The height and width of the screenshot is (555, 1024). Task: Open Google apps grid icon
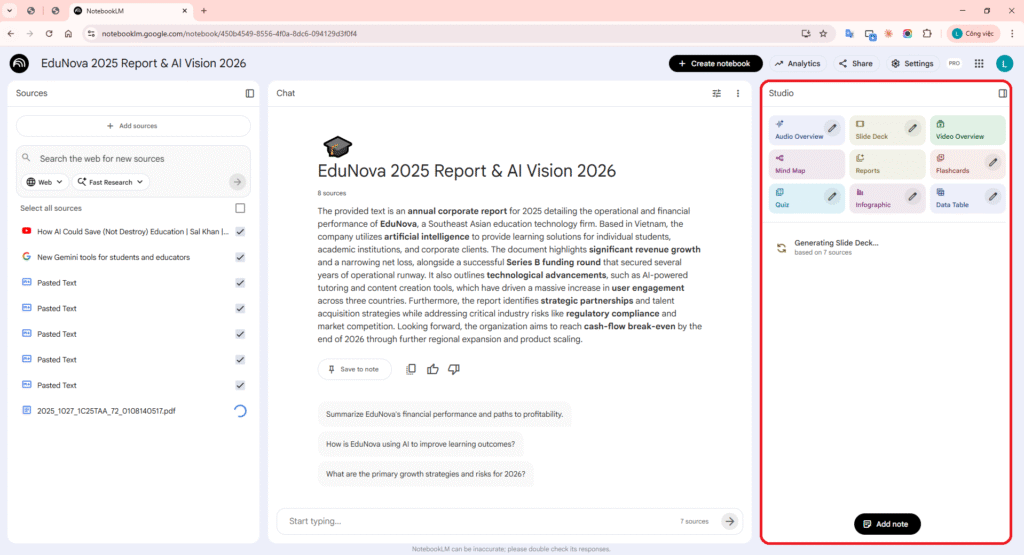978,63
